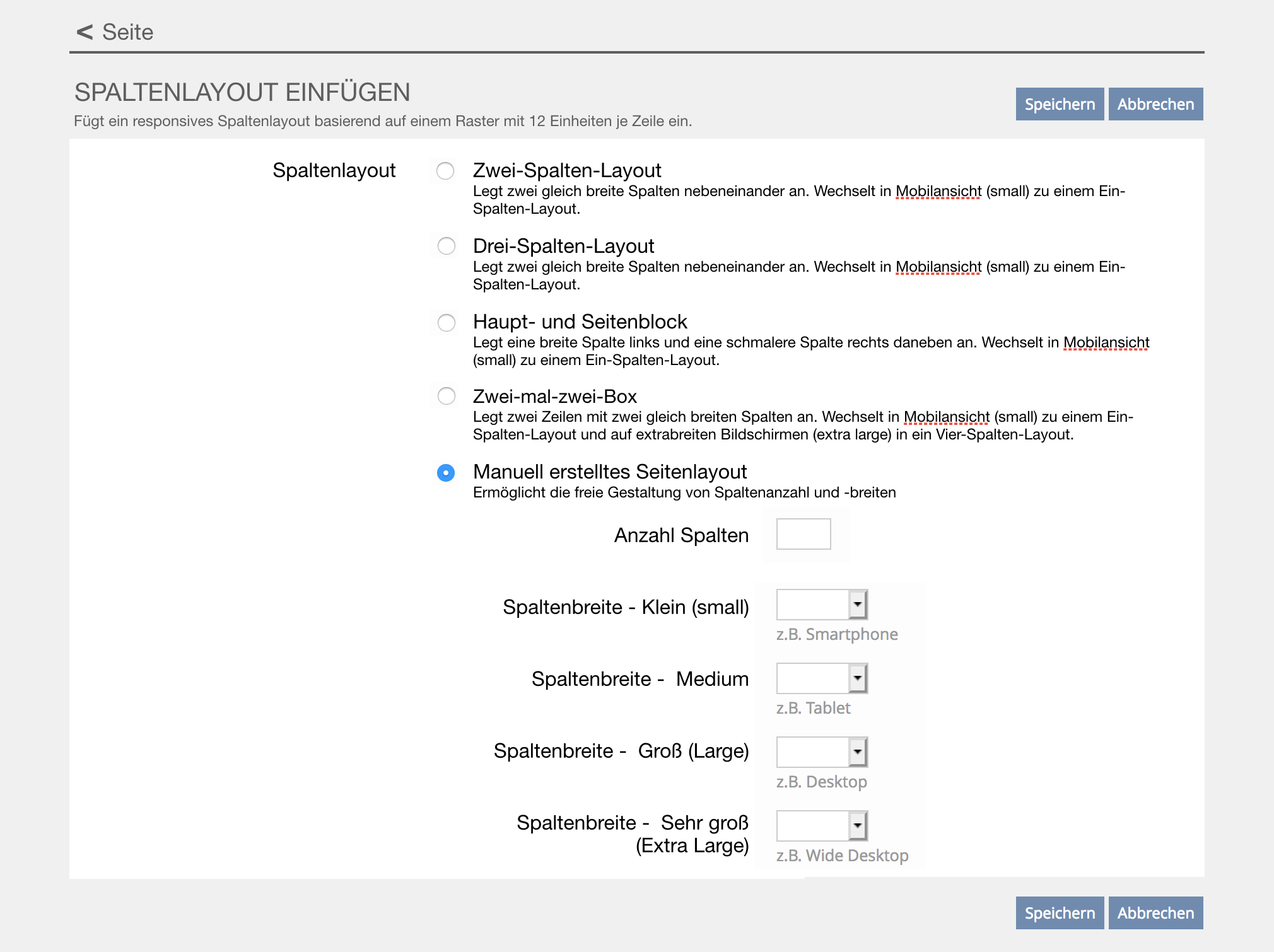Click the back arrow next to Seite

[85, 32]
